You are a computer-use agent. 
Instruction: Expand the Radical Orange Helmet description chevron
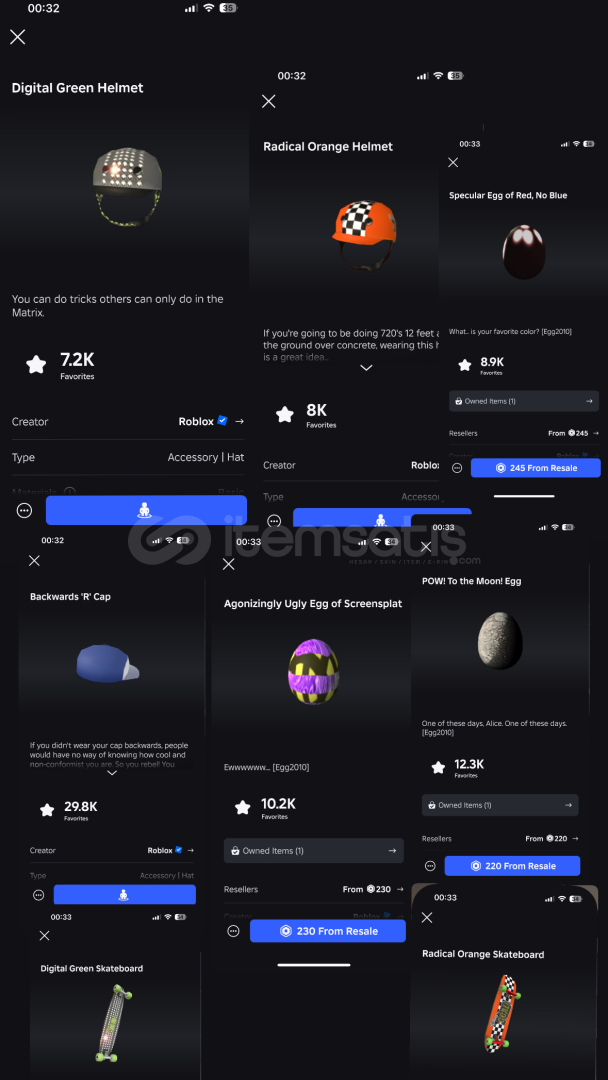click(x=366, y=368)
